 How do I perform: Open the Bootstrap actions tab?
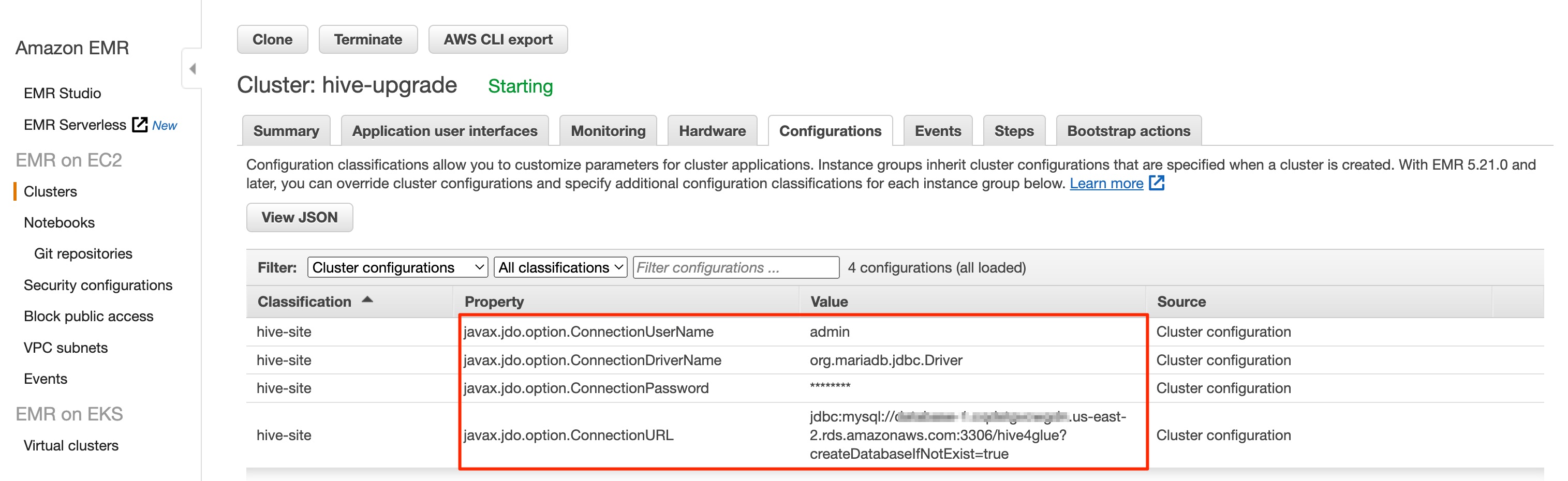point(1129,131)
